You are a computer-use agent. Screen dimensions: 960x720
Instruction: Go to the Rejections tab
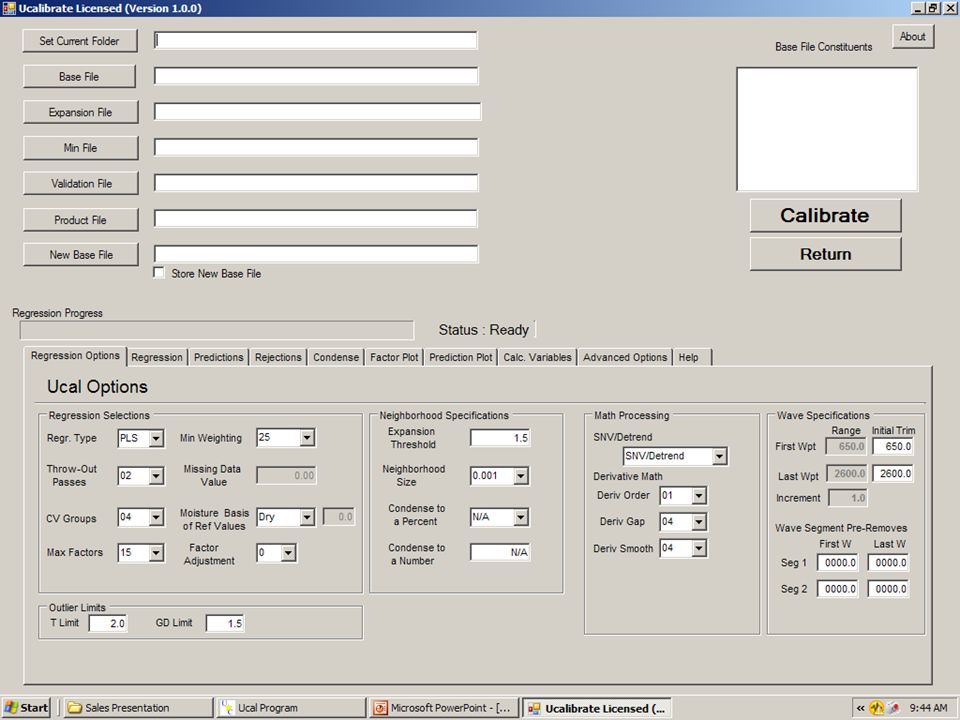pyautogui.click(x=278, y=358)
